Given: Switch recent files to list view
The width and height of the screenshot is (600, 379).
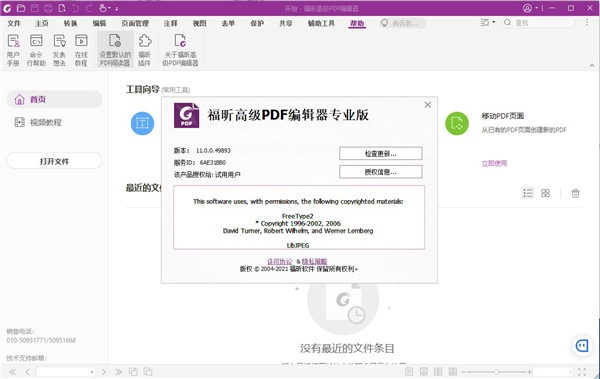Looking at the screenshot, I should tap(528, 193).
